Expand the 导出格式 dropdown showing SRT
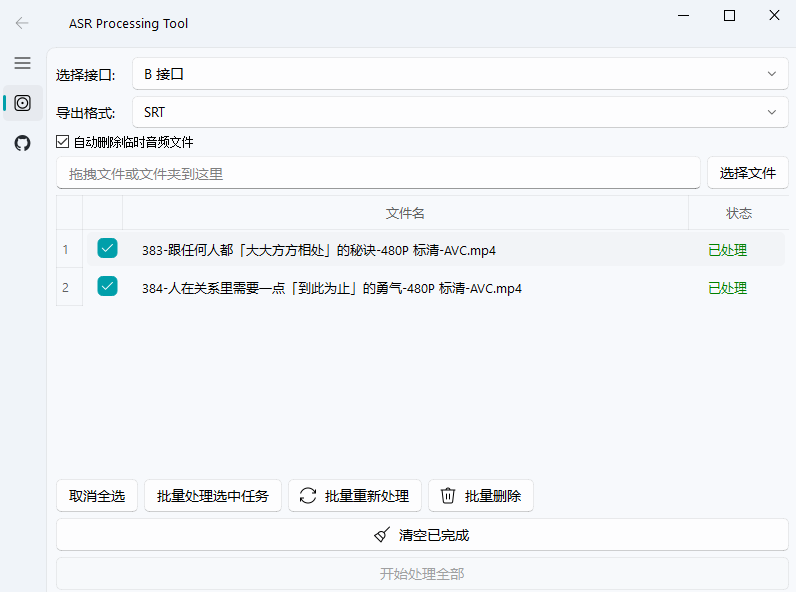The width and height of the screenshot is (796, 592). click(460, 112)
